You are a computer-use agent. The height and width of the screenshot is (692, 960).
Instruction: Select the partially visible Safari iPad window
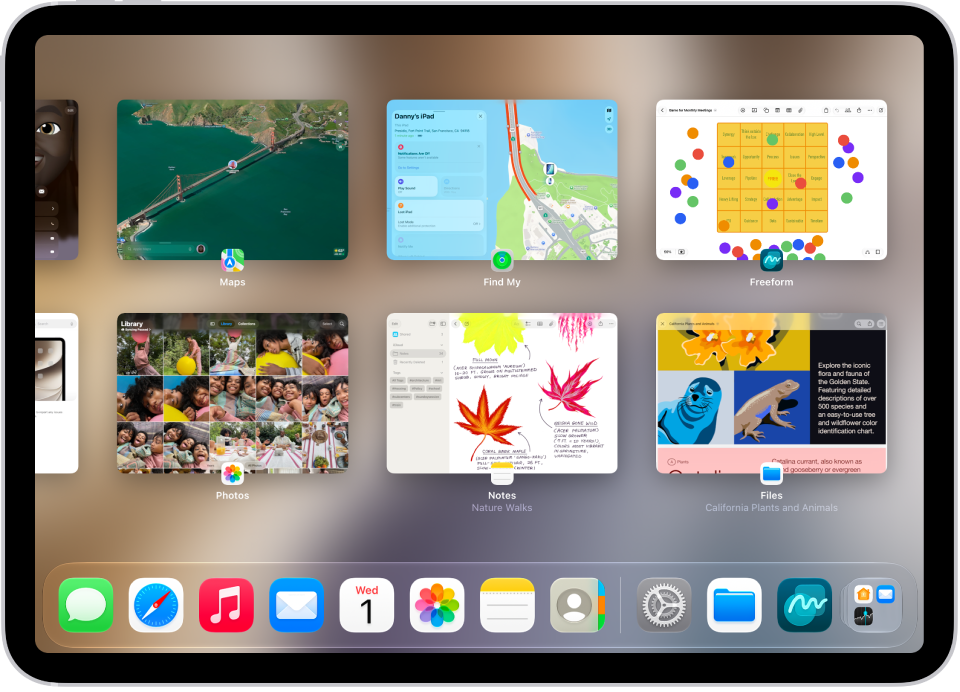coord(56,393)
